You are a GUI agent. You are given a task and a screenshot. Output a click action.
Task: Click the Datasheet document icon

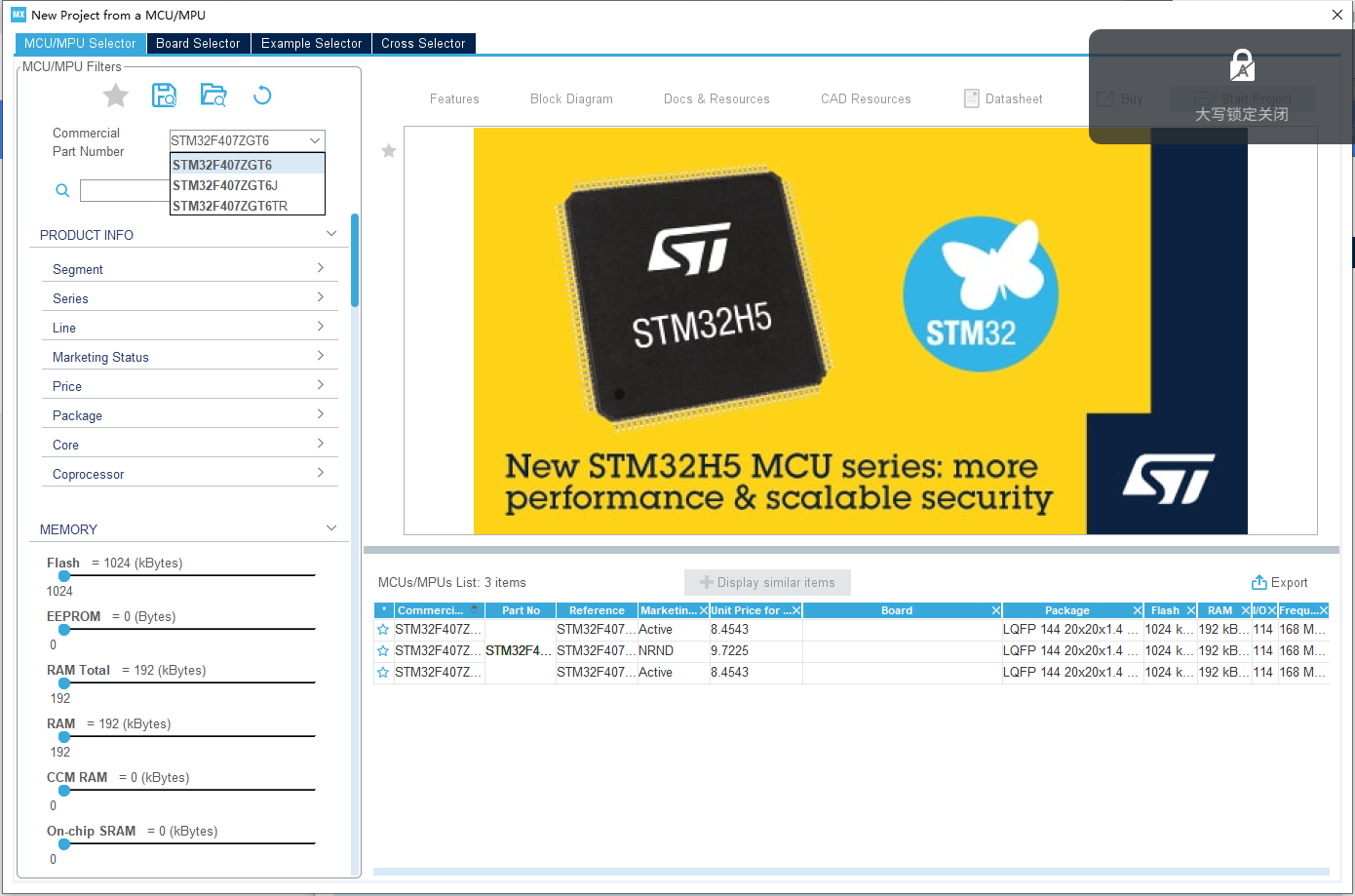[971, 98]
